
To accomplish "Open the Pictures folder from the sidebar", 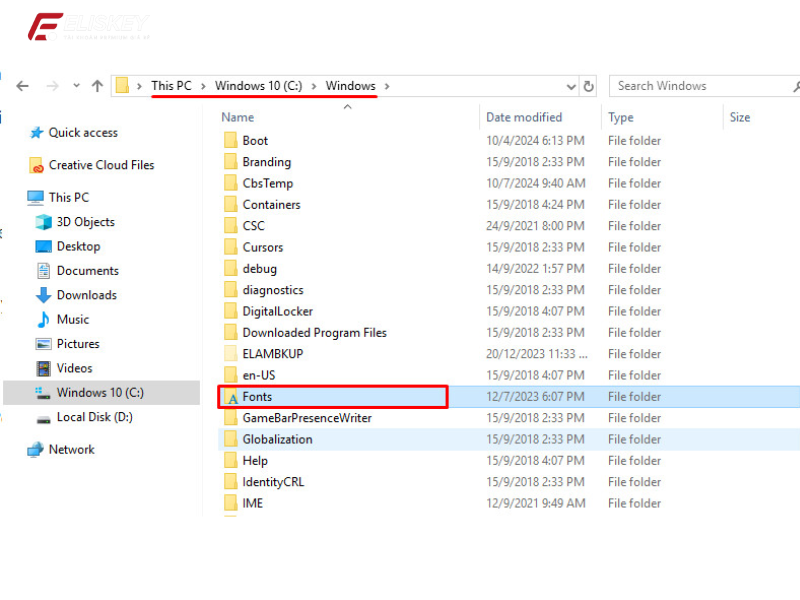I will click(73, 343).
